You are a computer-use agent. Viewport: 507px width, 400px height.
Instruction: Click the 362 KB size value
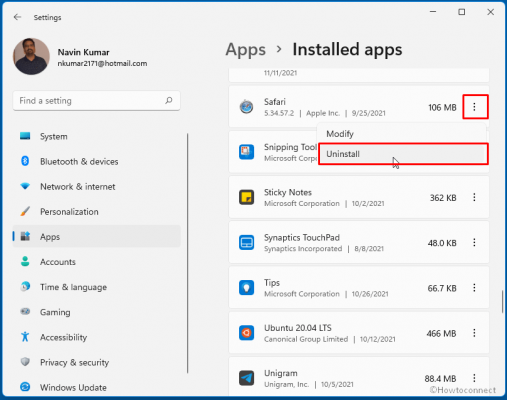[443, 198]
